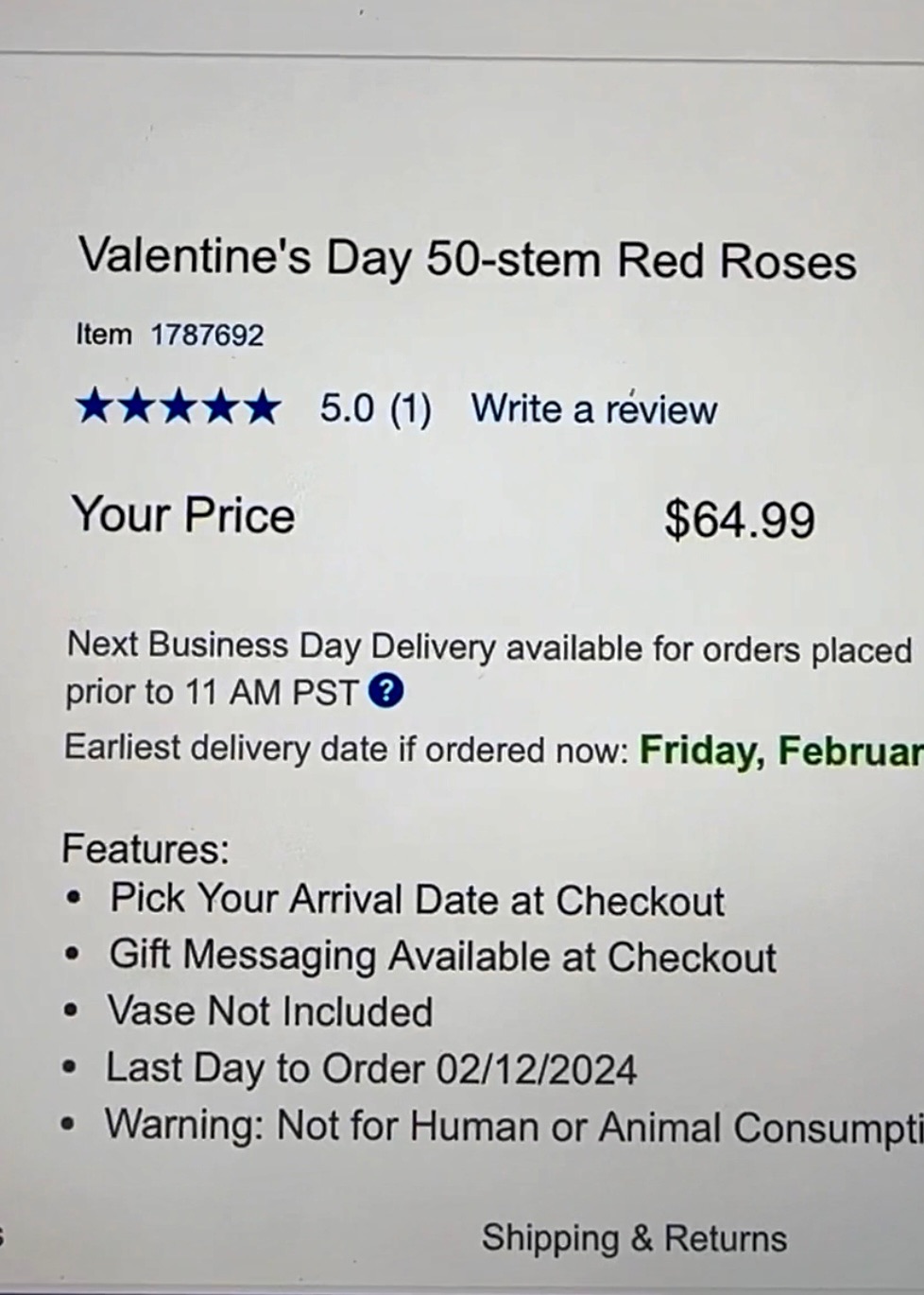
Task: Click the Valentine's Day 50-stem Red Roses title
Action: point(468,258)
